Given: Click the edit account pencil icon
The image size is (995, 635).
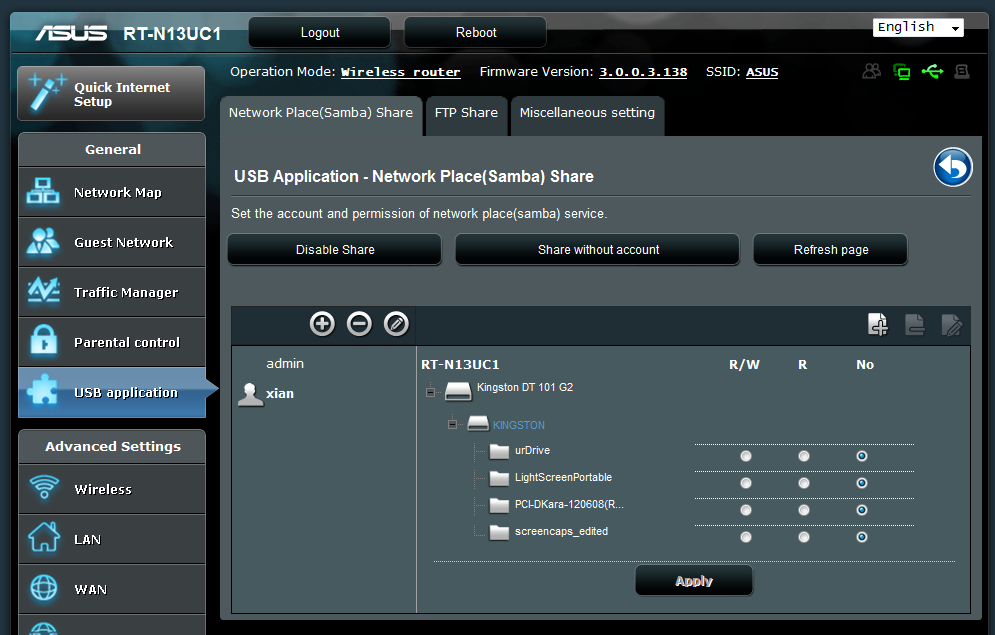Looking at the screenshot, I should tap(396, 324).
